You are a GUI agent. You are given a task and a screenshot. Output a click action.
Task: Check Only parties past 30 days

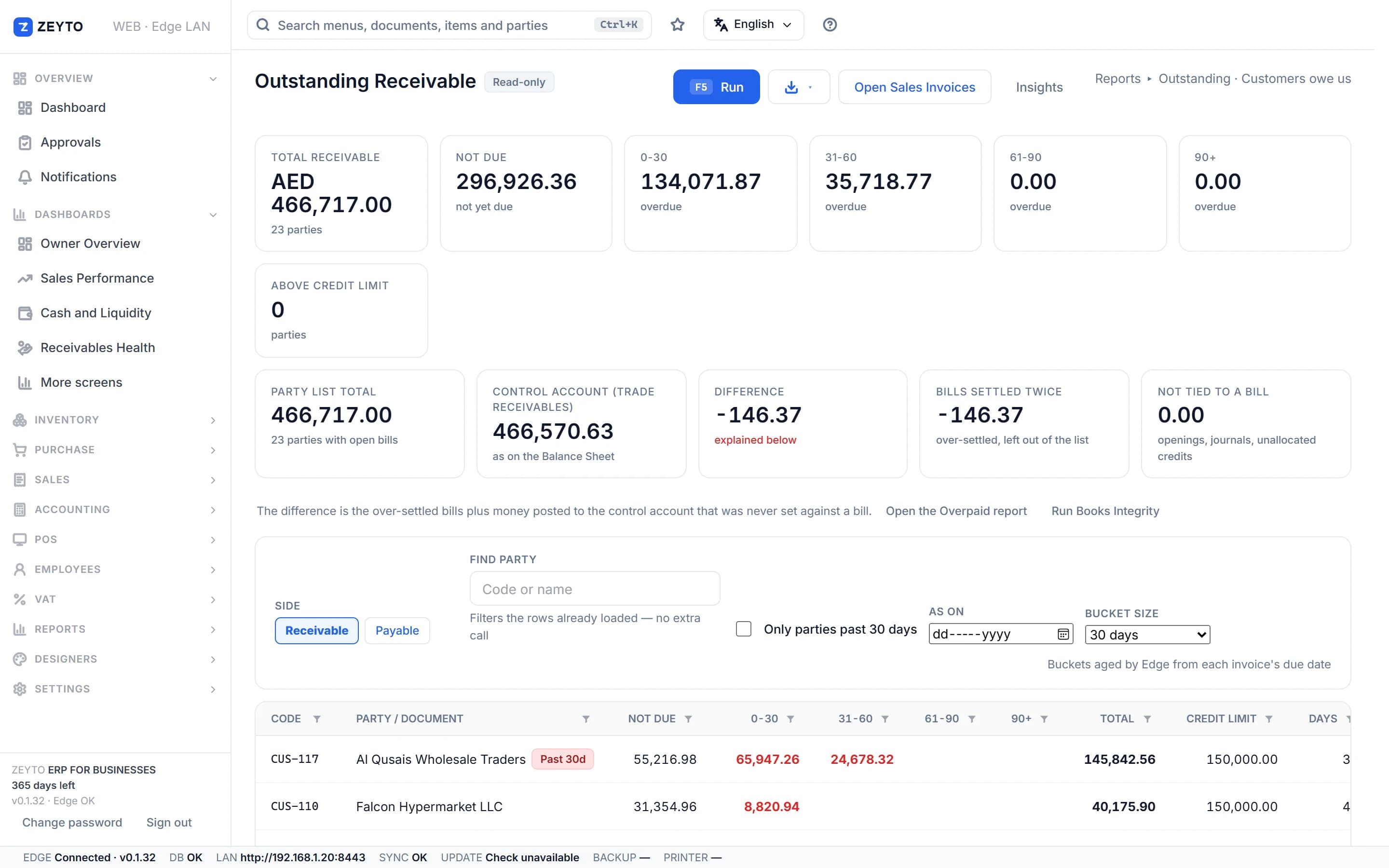click(x=743, y=629)
